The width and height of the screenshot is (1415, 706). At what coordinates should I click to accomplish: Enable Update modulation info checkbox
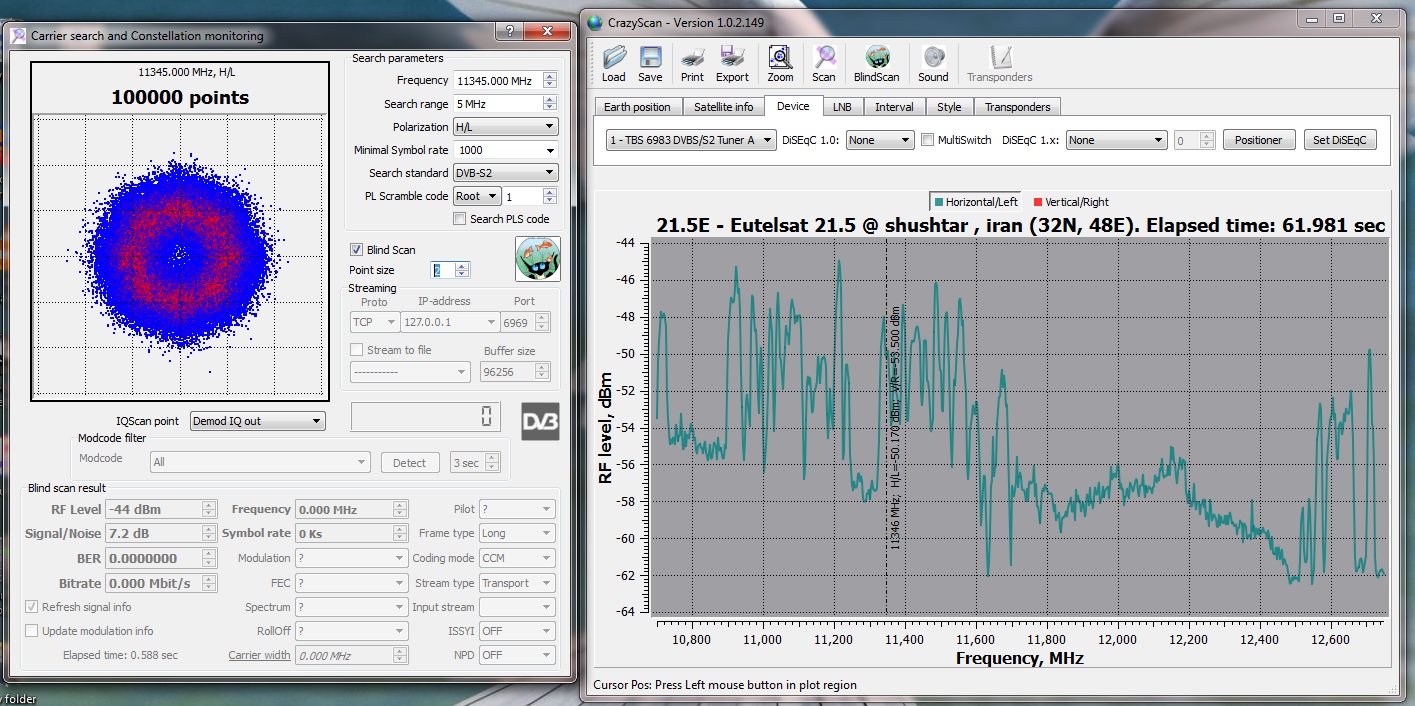(x=32, y=631)
